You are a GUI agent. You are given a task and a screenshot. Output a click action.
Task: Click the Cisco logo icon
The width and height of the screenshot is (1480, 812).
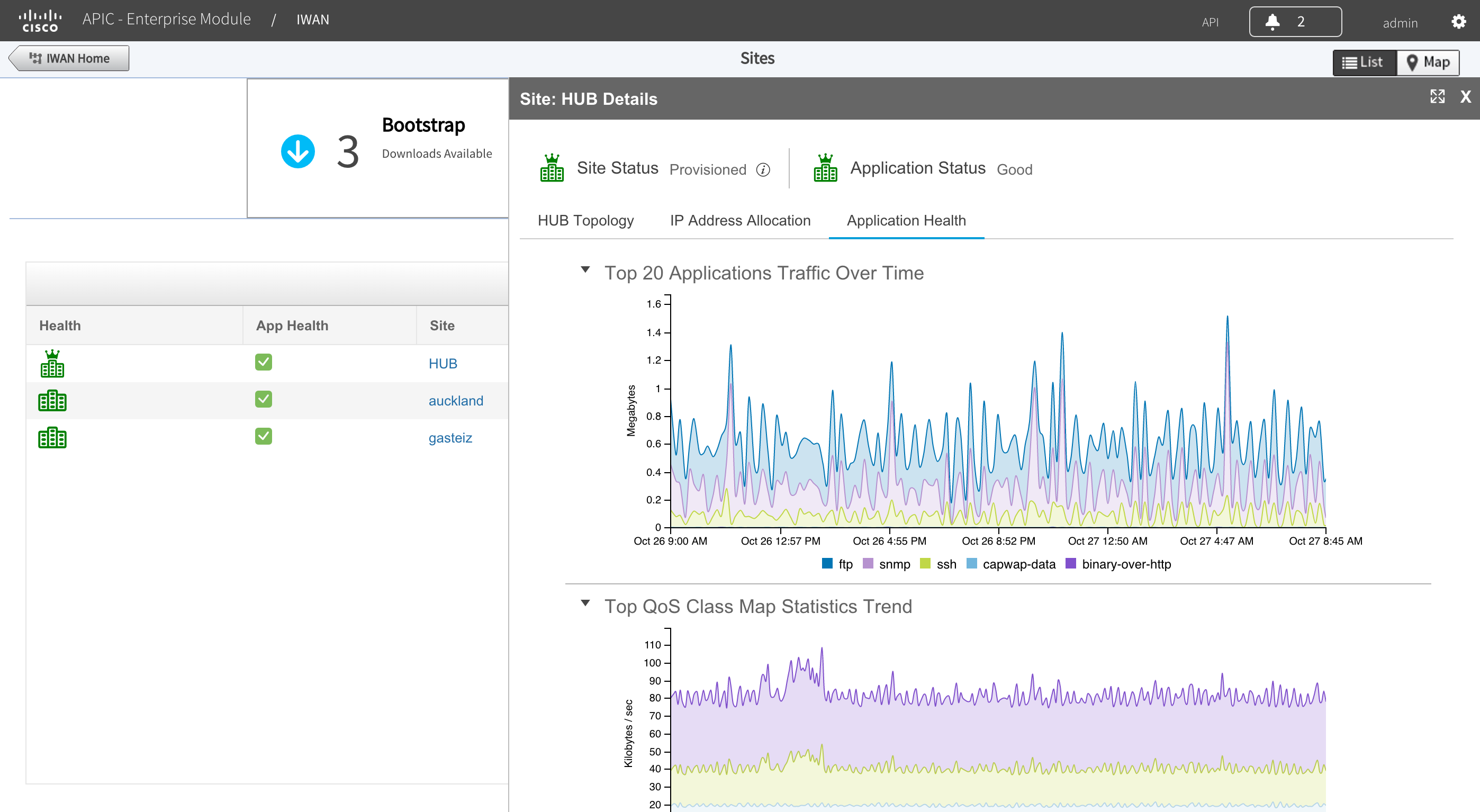(x=40, y=20)
